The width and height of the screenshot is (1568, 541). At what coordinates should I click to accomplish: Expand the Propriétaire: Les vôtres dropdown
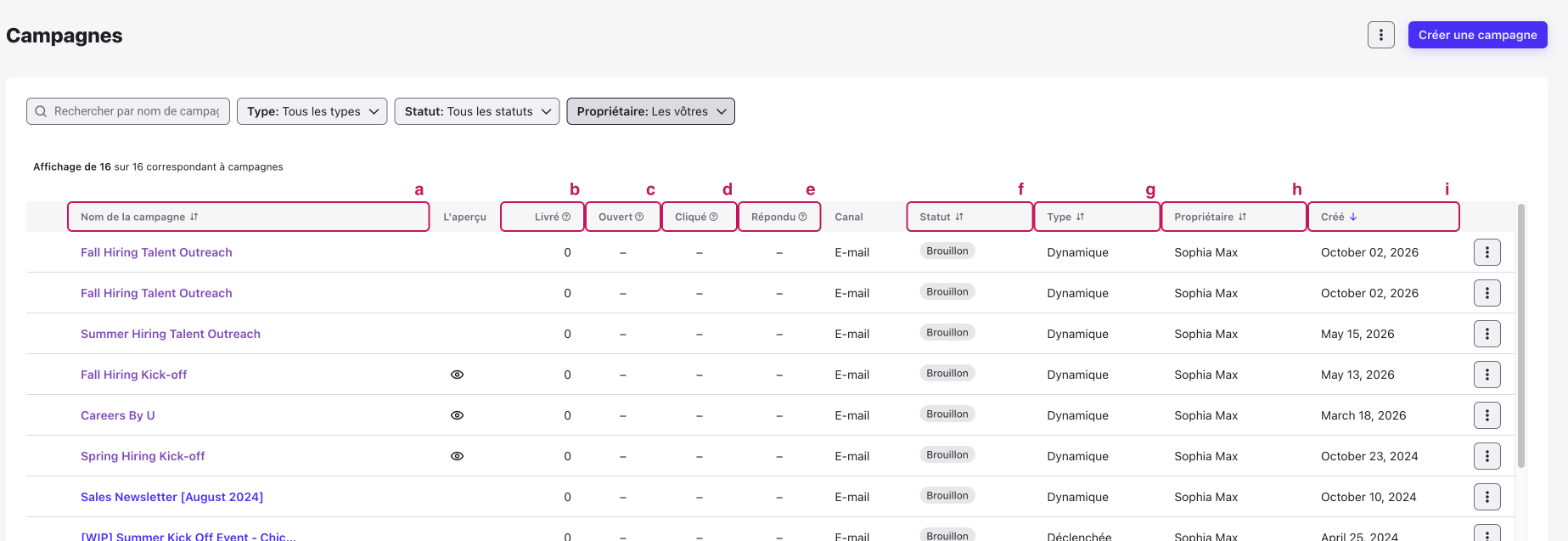pyautogui.click(x=651, y=111)
